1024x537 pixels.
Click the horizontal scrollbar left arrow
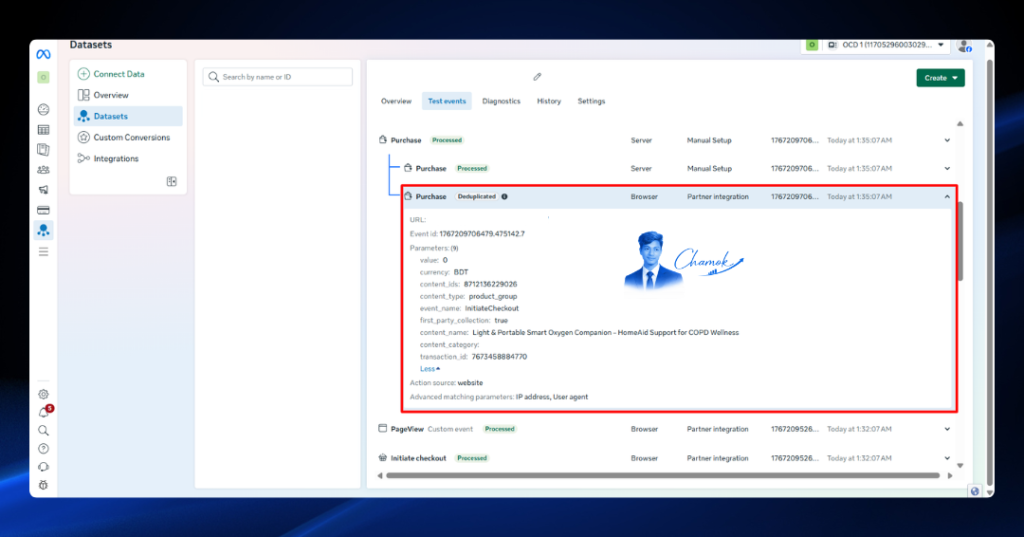(x=380, y=476)
